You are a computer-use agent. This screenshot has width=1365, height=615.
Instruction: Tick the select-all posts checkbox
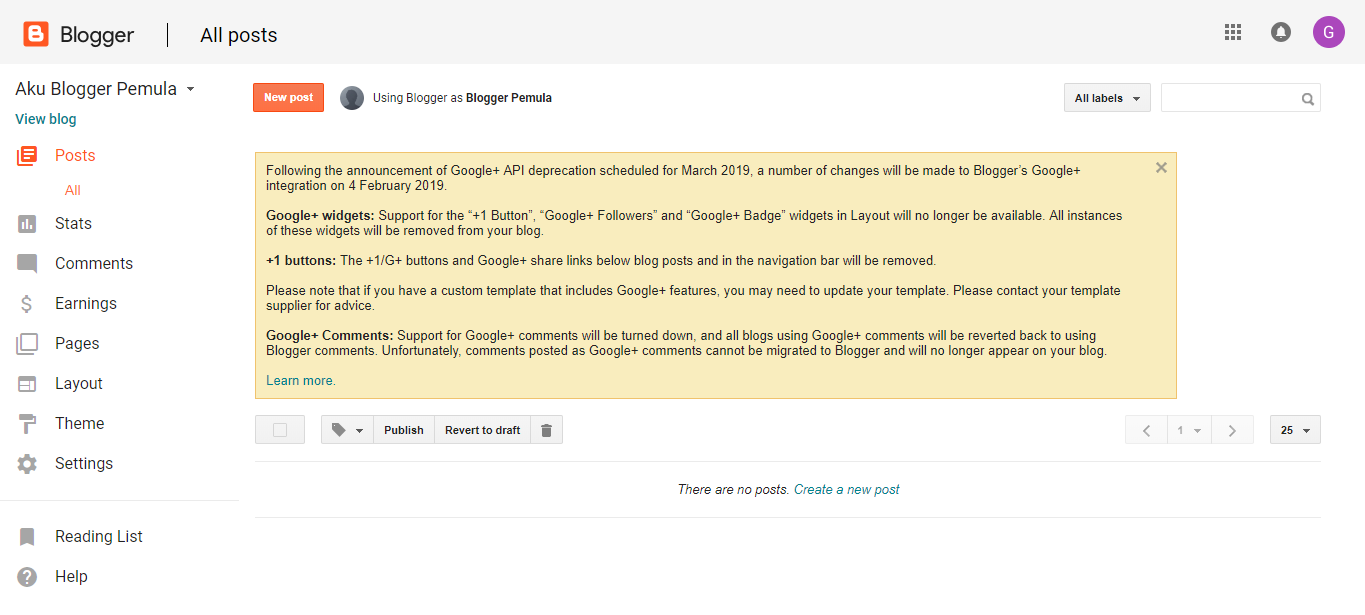(x=280, y=430)
